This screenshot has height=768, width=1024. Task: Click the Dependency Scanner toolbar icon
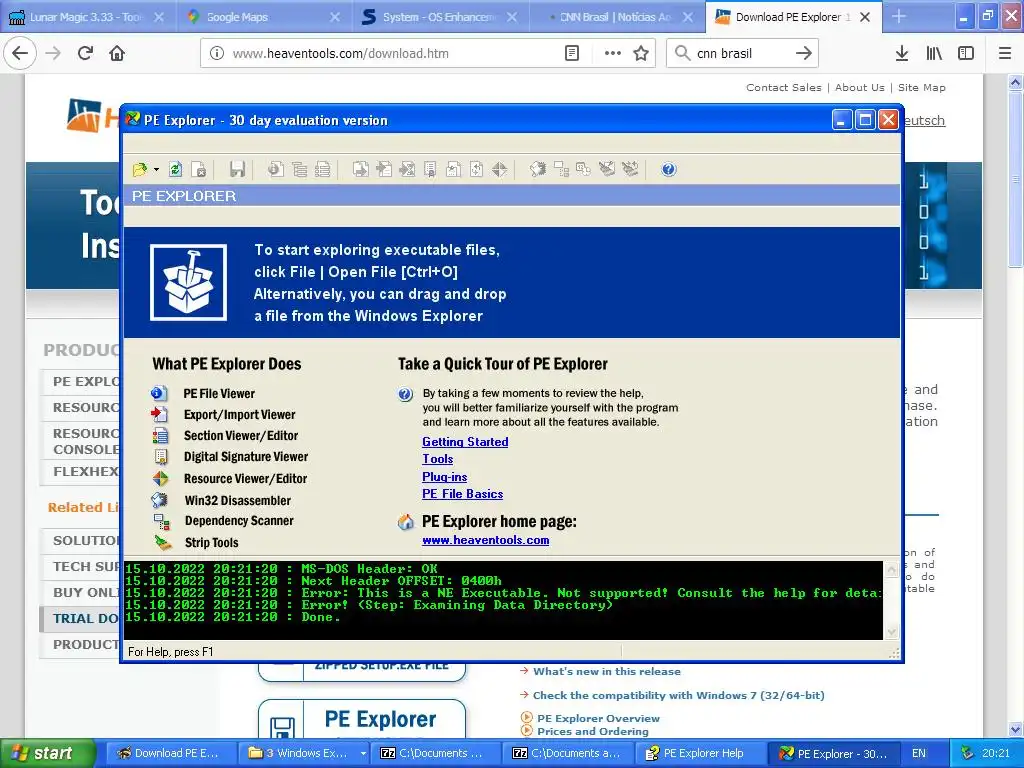pyautogui.click(x=561, y=170)
